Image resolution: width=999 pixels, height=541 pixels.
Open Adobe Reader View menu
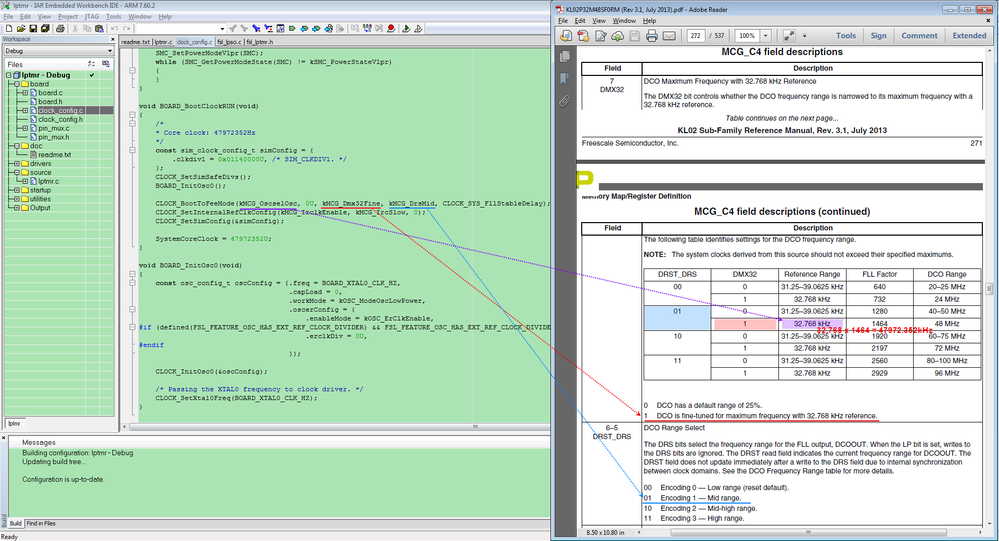tap(599, 21)
